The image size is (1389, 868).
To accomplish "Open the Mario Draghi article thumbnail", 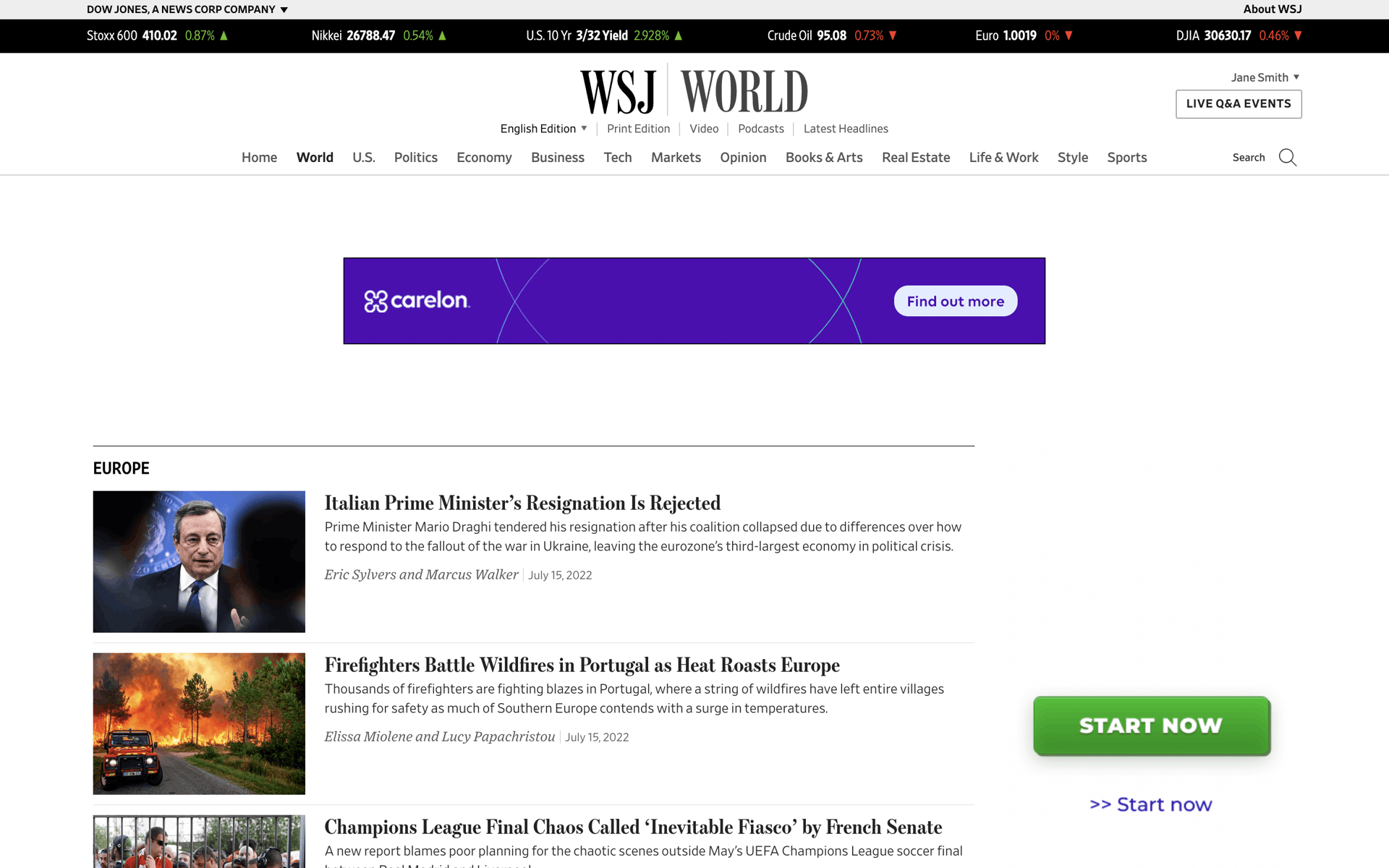I will pos(199,562).
